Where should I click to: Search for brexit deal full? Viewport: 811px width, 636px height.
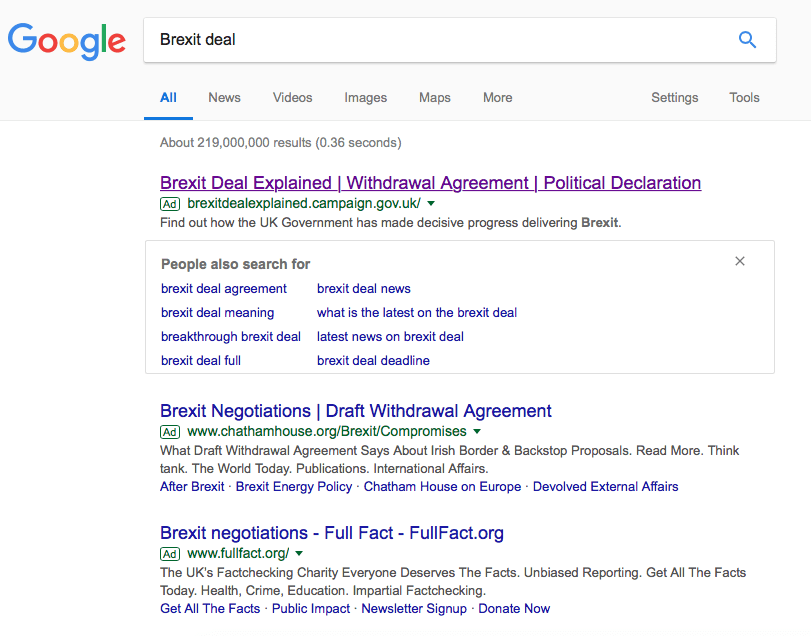pyautogui.click(x=201, y=360)
